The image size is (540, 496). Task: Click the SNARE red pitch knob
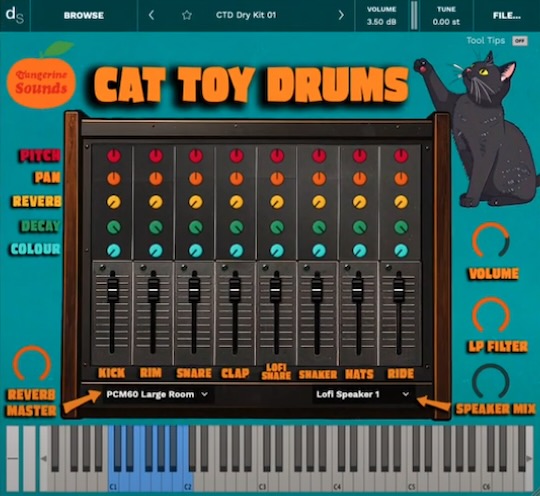[196, 156]
